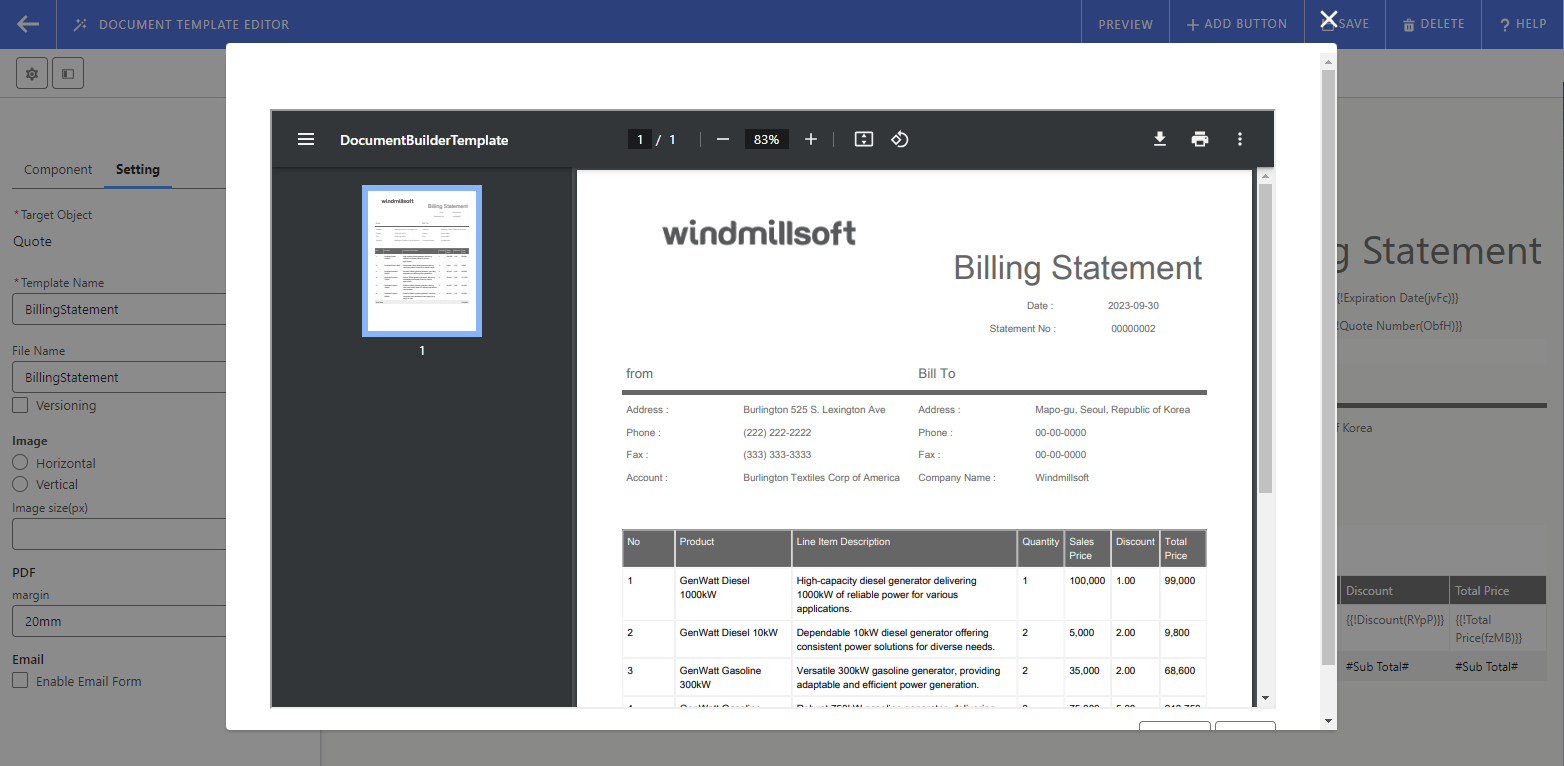The height and width of the screenshot is (766, 1564).
Task: Zoom in the PDF preview
Action: pyautogui.click(x=811, y=140)
